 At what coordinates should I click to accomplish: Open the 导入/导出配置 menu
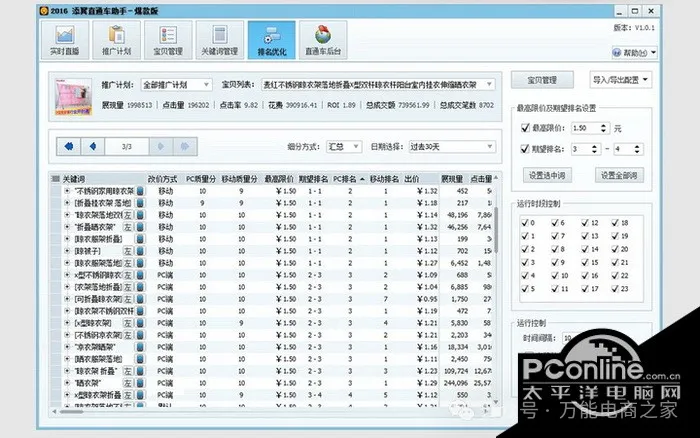620,79
